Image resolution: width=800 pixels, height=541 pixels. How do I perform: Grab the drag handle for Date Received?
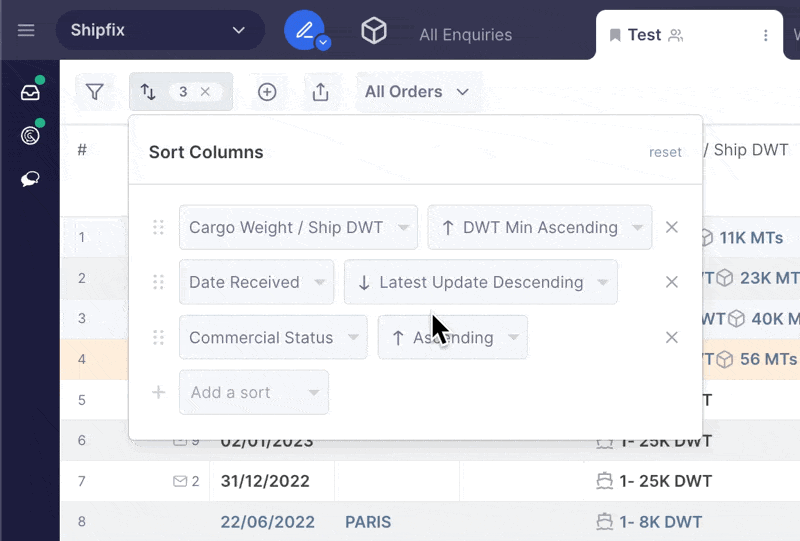coord(158,282)
